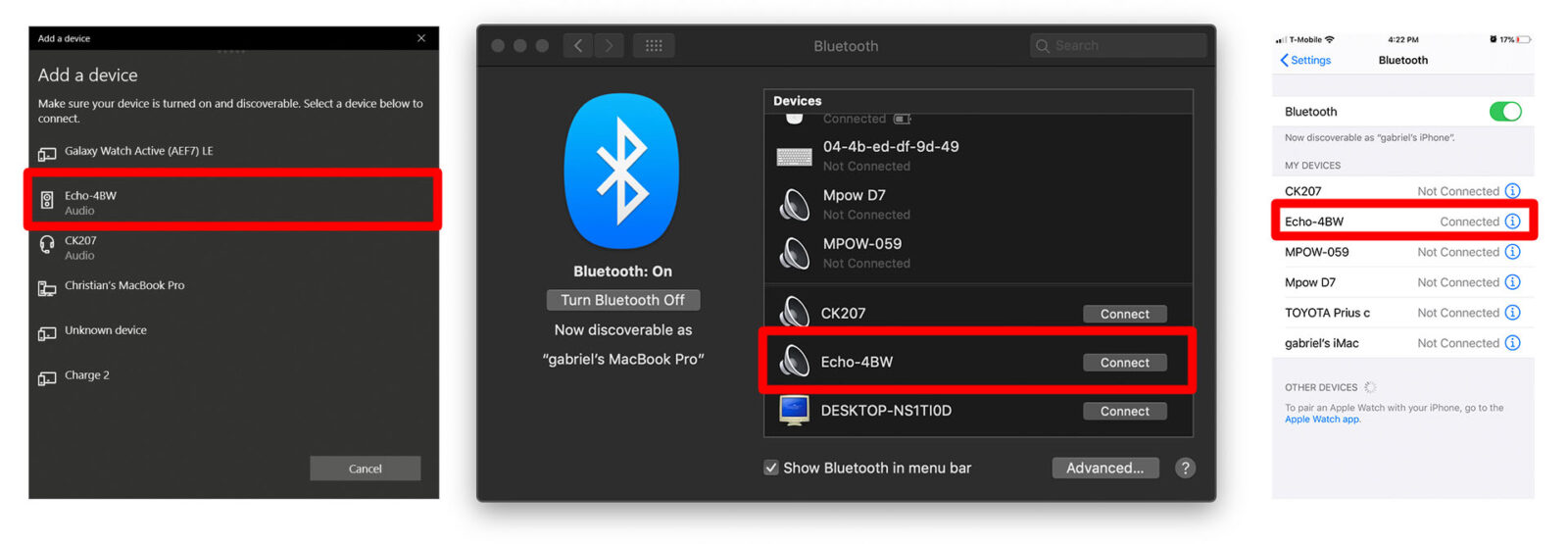This screenshot has height=544, width=1568.
Task: Toggle the iPhone Bluetooth switch off
Action: [1505, 111]
